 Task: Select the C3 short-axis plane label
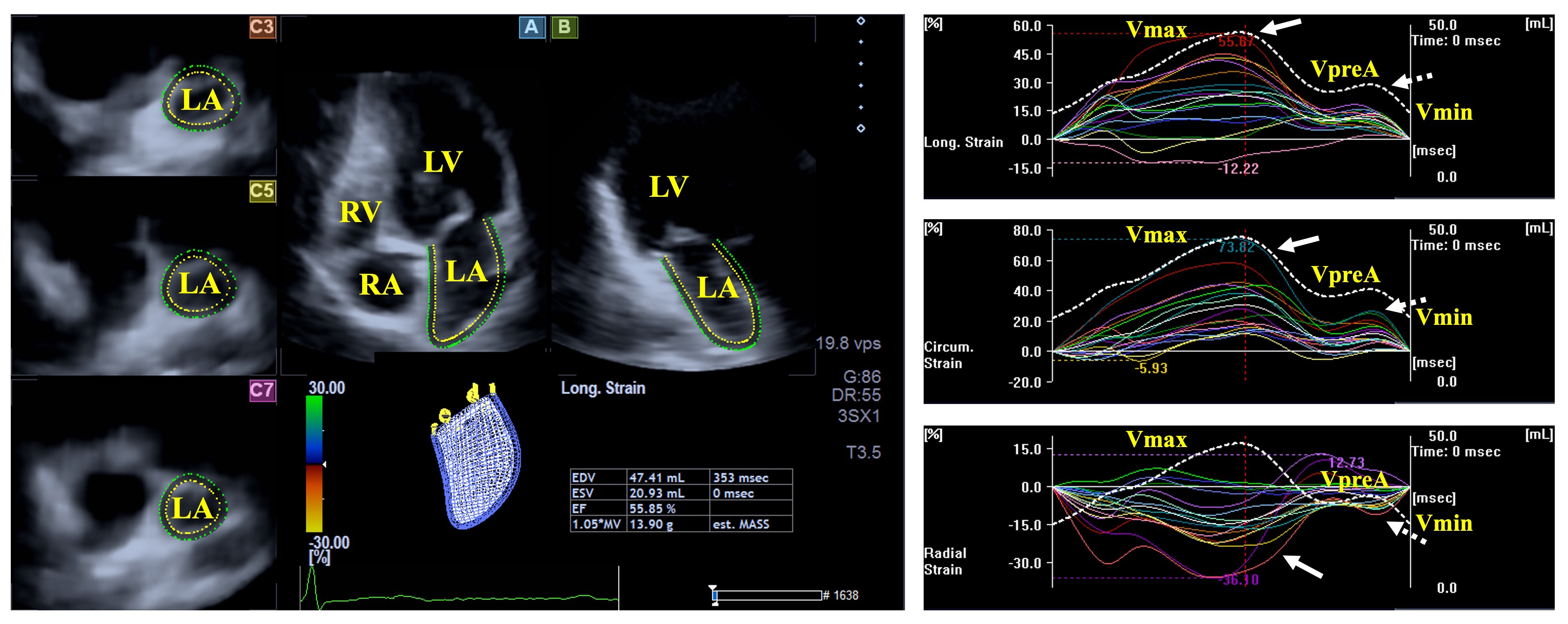(262, 27)
